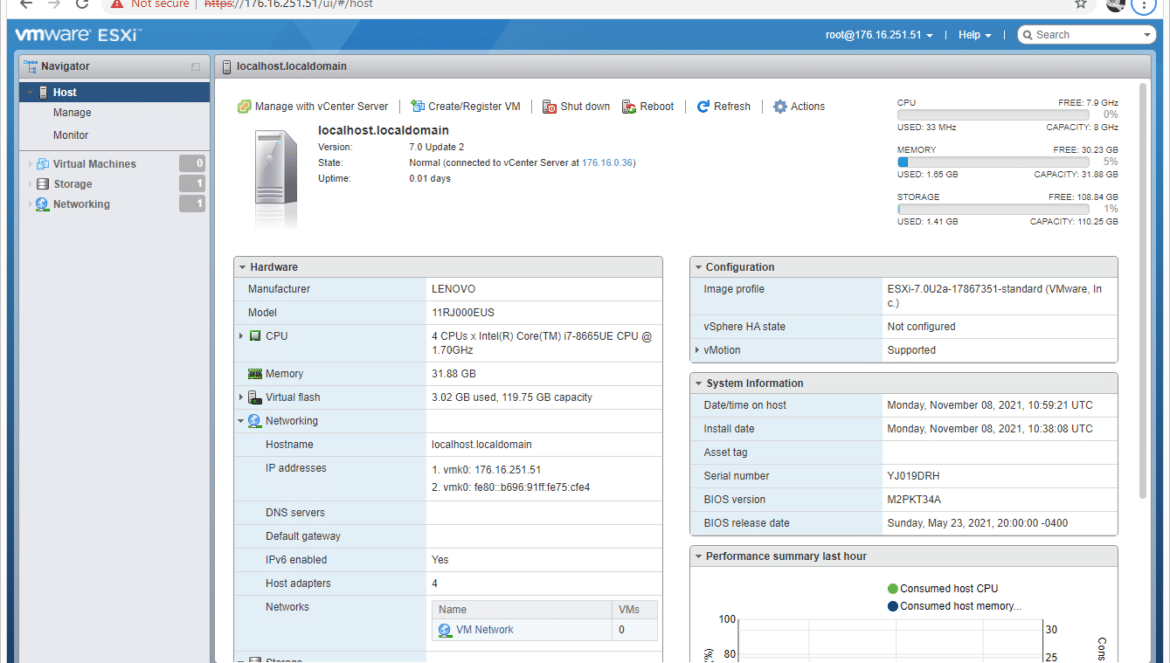Click the VM Network globe icon

(x=445, y=630)
